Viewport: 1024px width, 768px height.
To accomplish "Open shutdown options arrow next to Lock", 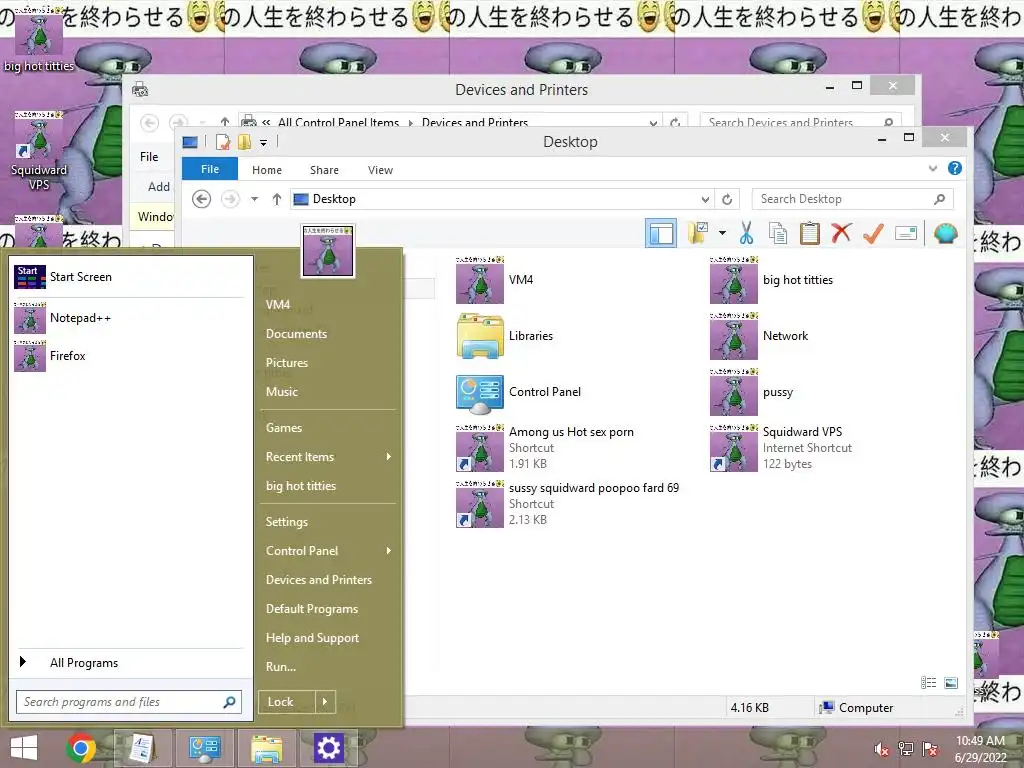I will point(325,702).
